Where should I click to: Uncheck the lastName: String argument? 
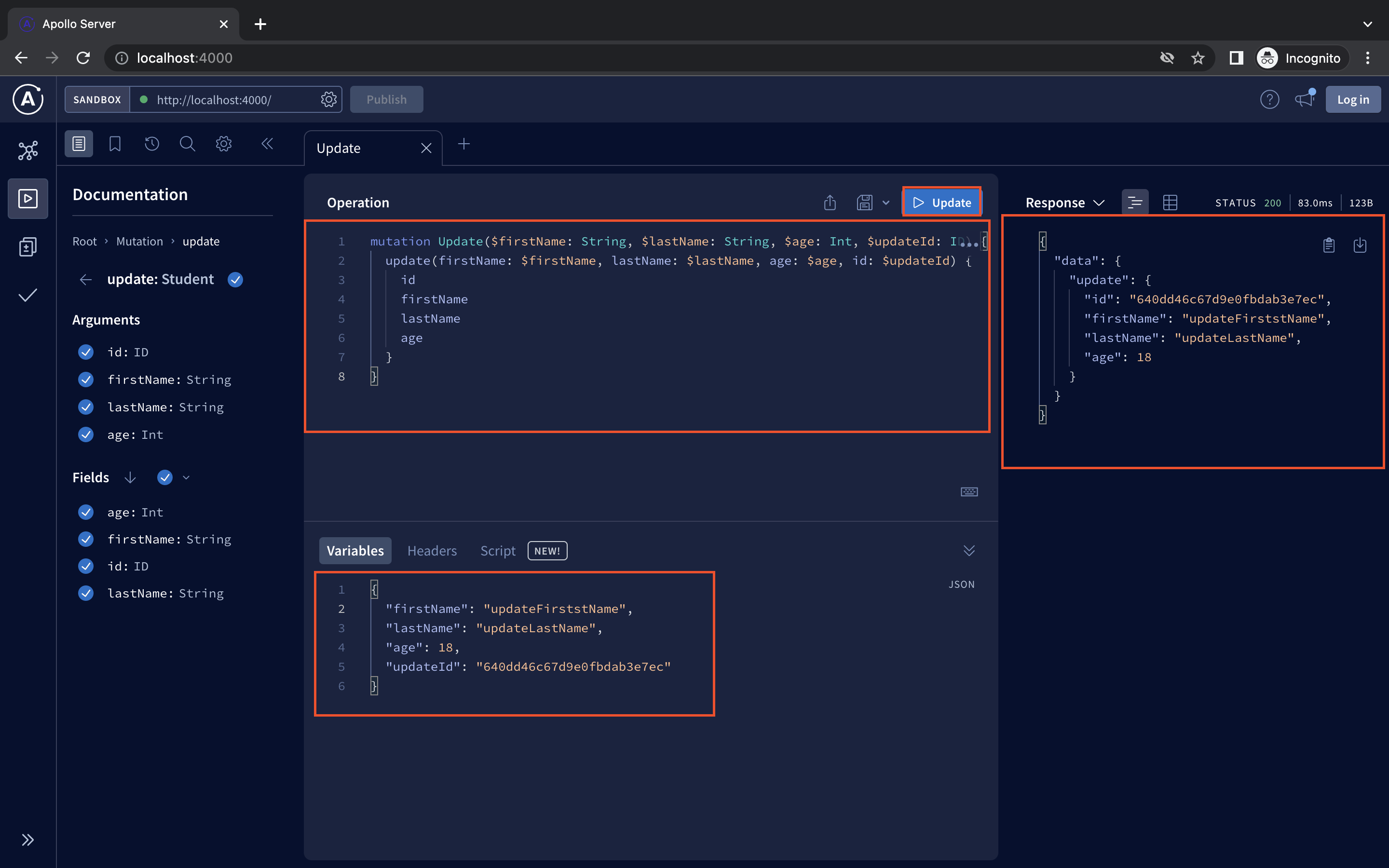(x=86, y=407)
